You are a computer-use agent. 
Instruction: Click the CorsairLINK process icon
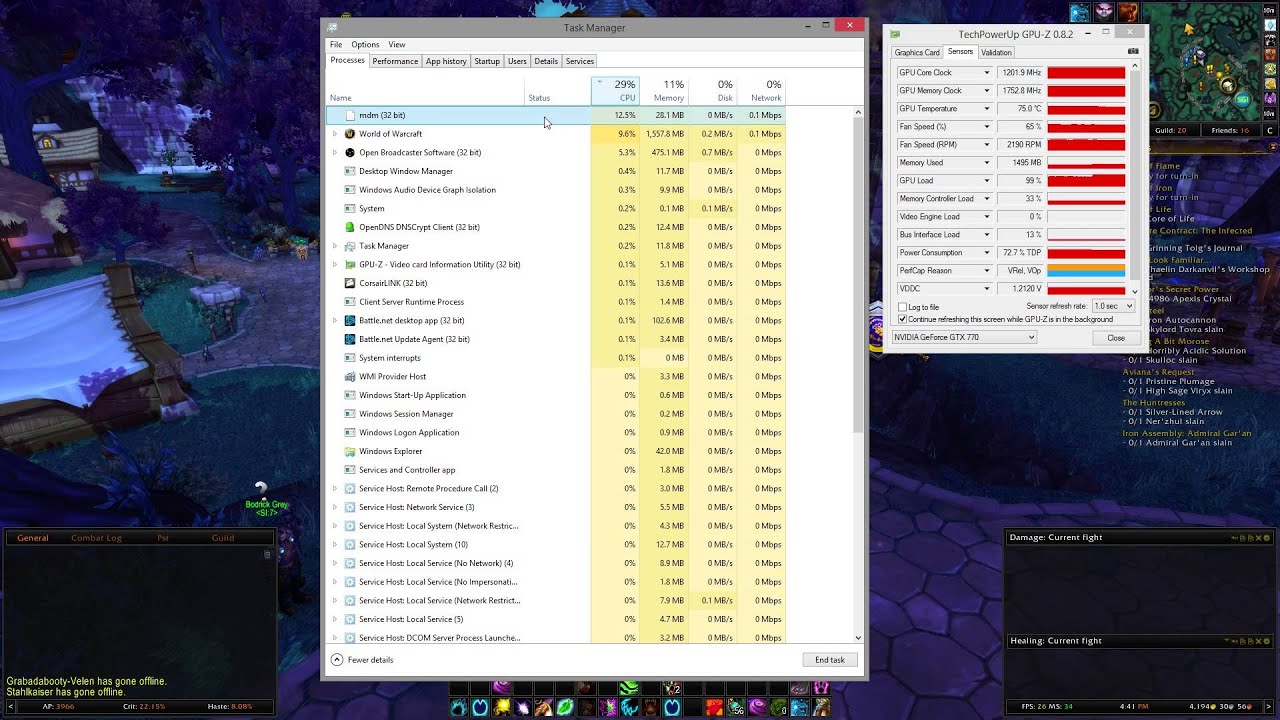[350, 283]
